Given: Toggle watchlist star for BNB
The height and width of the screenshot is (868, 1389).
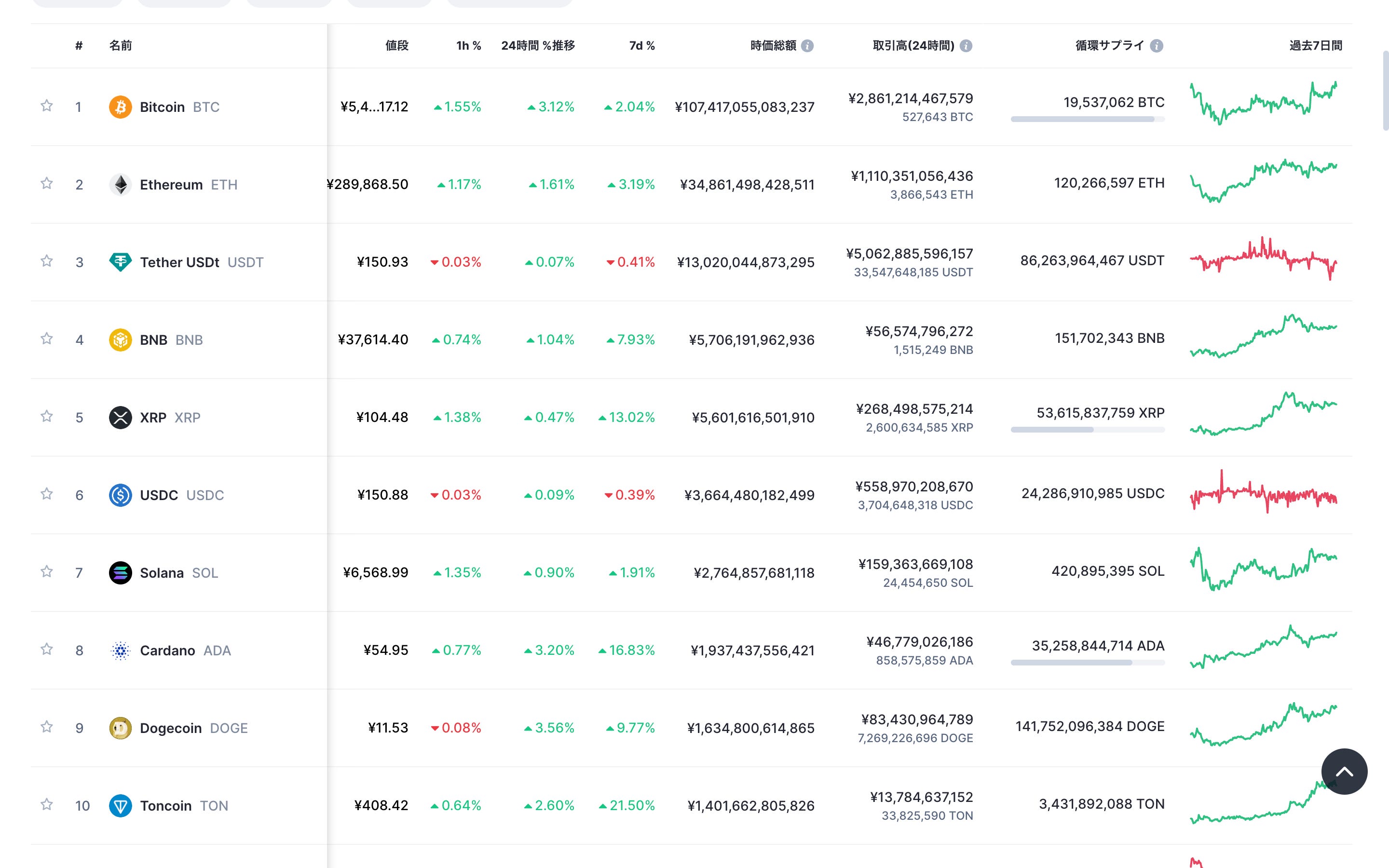Looking at the screenshot, I should [x=46, y=339].
